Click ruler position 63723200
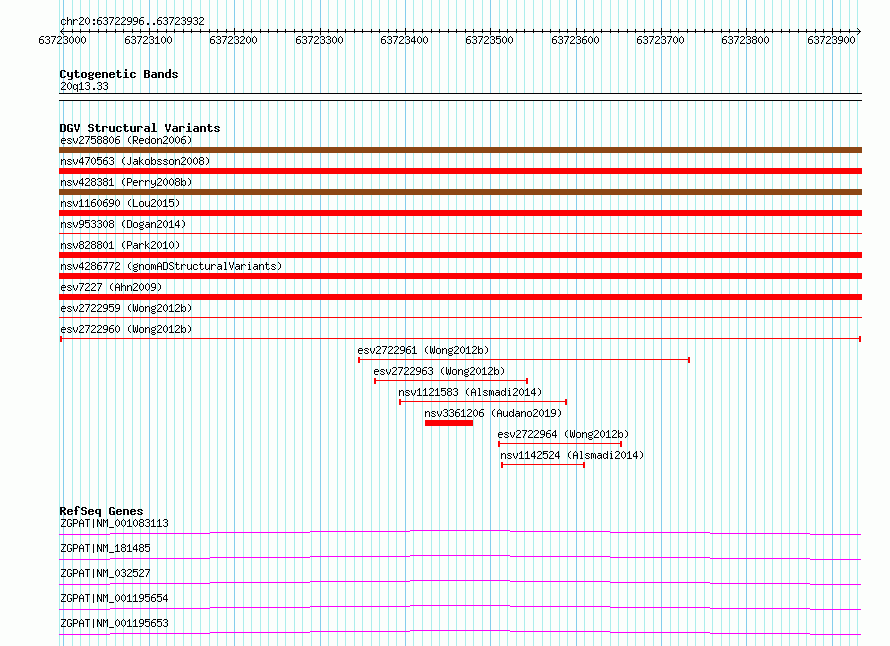Image resolution: width=890 pixels, height=646 pixels. [233, 40]
